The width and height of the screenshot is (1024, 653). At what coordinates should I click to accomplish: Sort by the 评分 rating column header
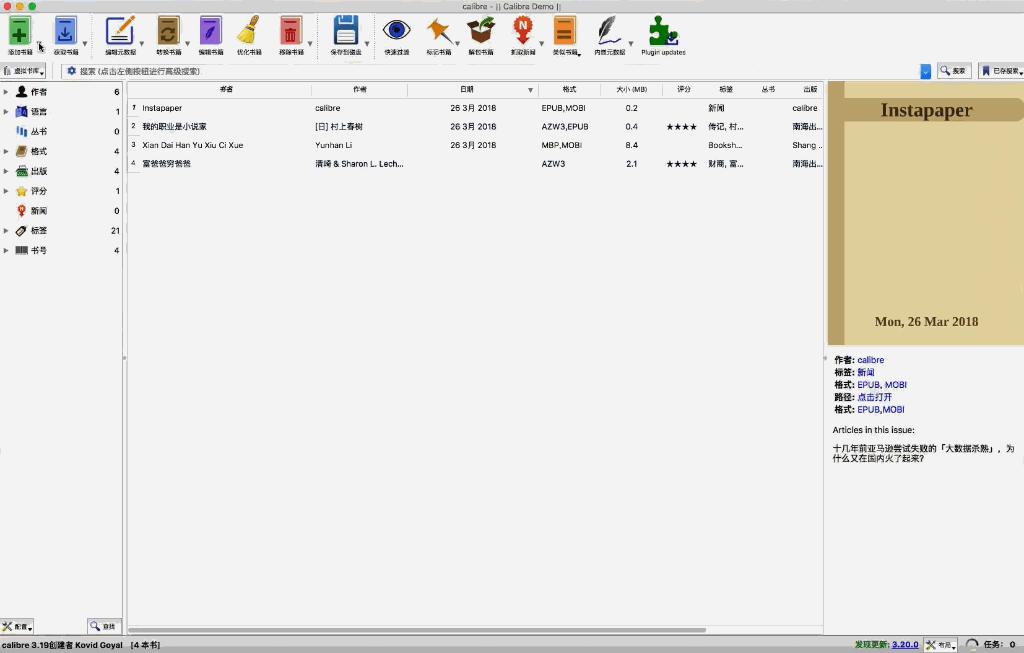point(684,89)
